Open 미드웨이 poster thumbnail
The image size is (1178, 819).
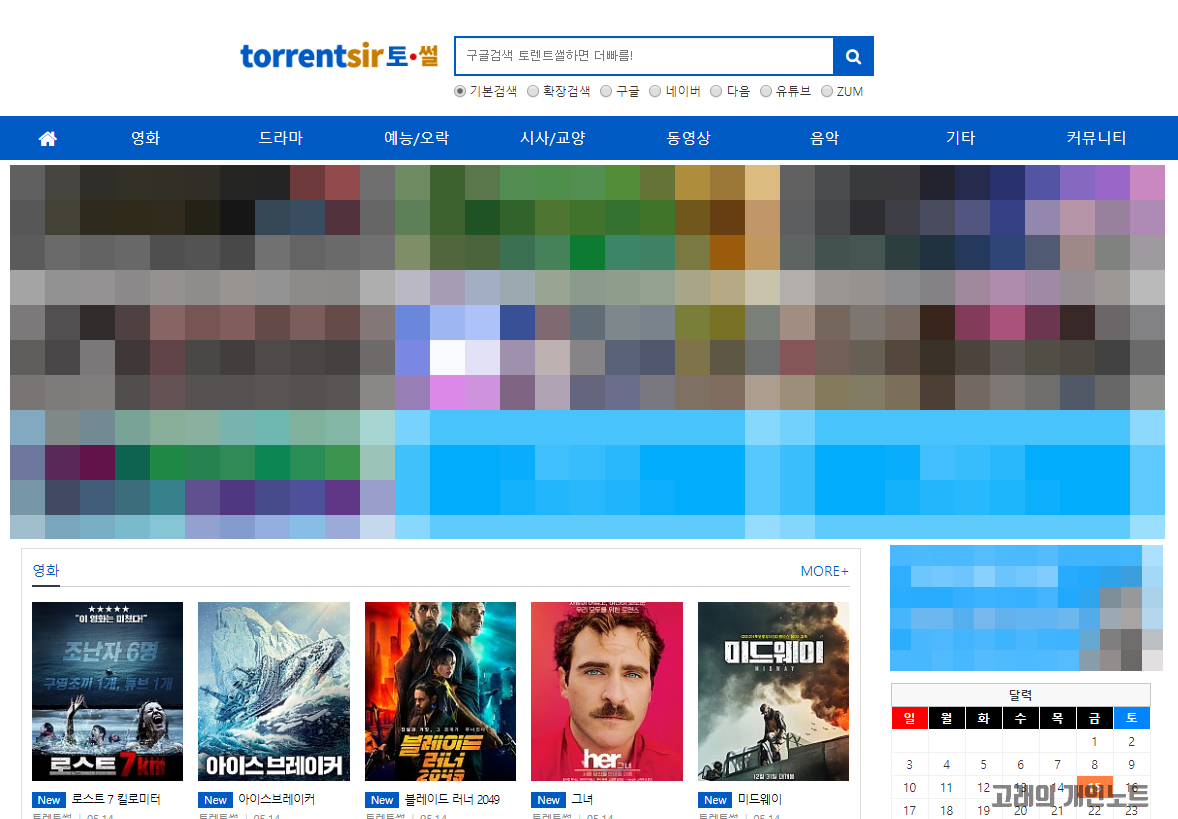click(x=774, y=691)
